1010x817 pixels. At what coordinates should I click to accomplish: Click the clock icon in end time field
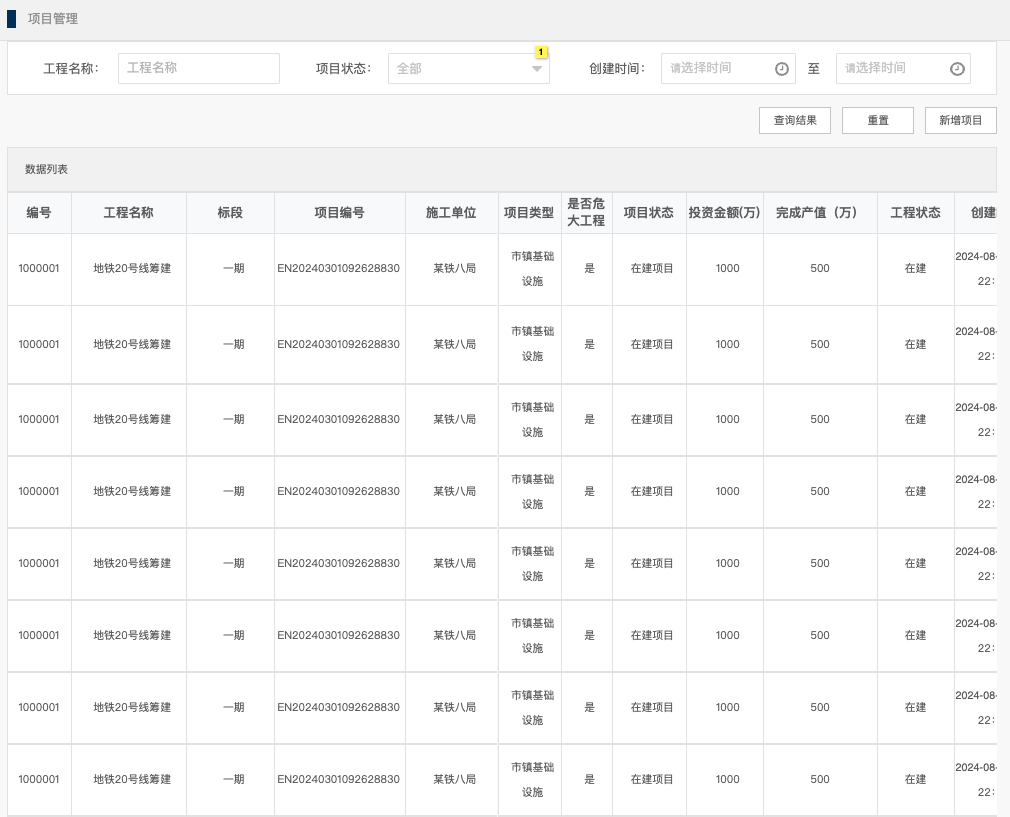[957, 69]
